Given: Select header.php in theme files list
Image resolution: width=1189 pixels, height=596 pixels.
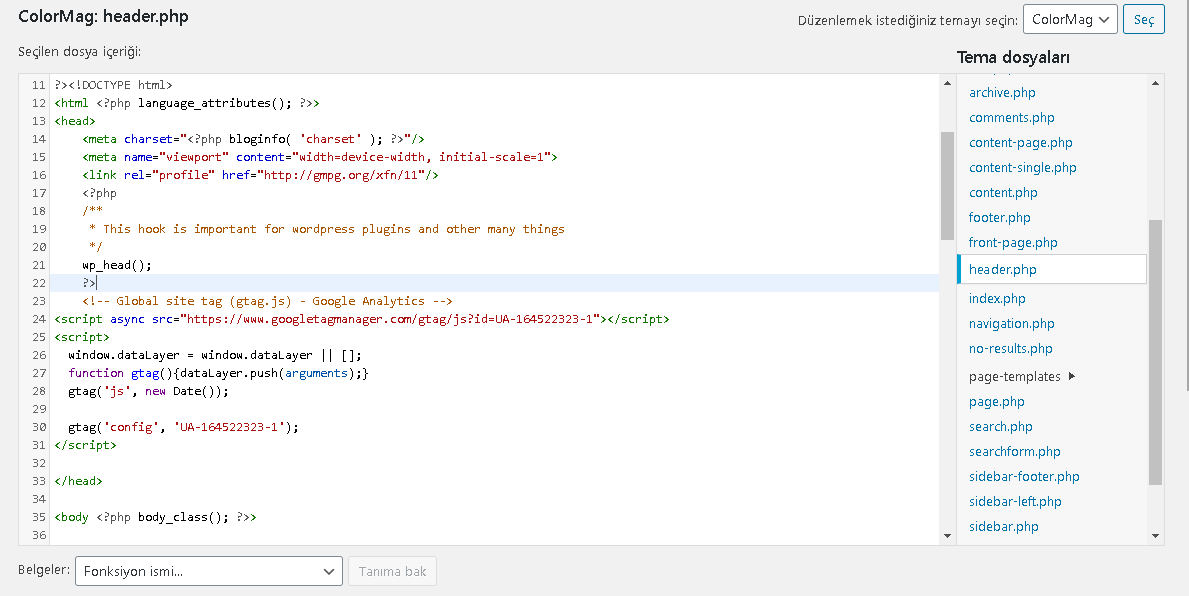Looking at the screenshot, I should 1053,269.
